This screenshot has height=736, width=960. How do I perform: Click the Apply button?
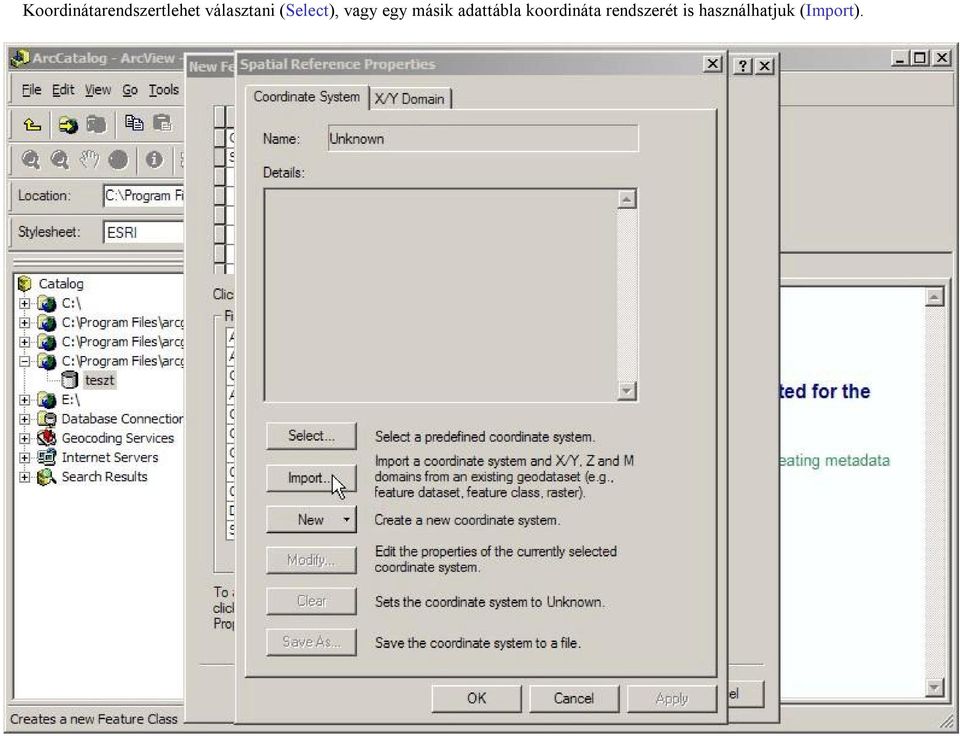pyautogui.click(x=672, y=698)
